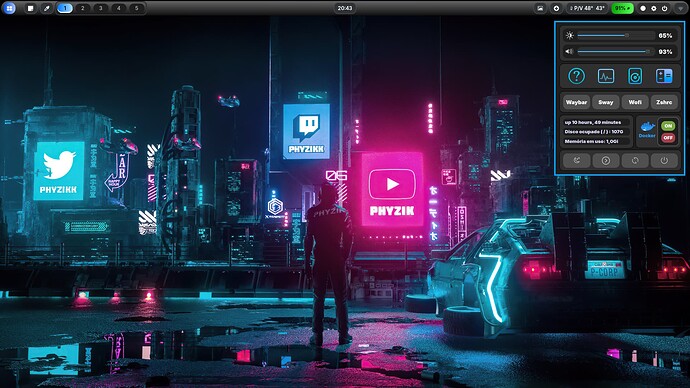Open the question mark help icon
The height and width of the screenshot is (388, 690).
pyautogui.click(x=576, y=76)
